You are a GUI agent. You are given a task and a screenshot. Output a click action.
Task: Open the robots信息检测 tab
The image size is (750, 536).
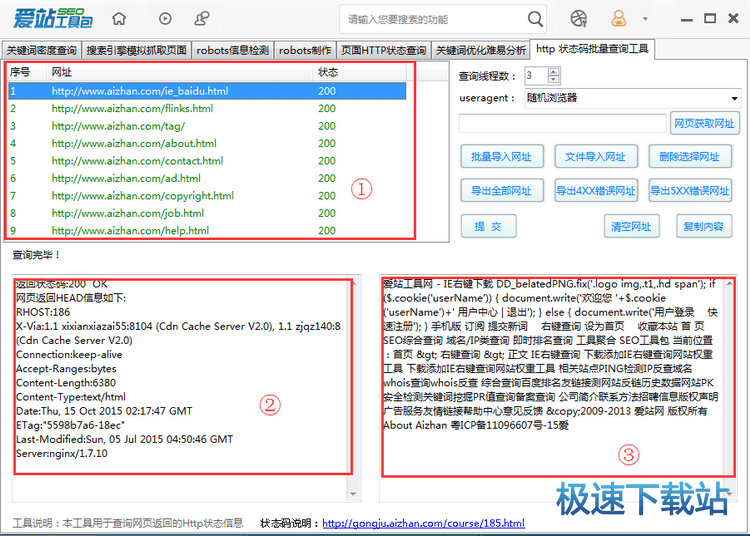[x=232, y=50]
